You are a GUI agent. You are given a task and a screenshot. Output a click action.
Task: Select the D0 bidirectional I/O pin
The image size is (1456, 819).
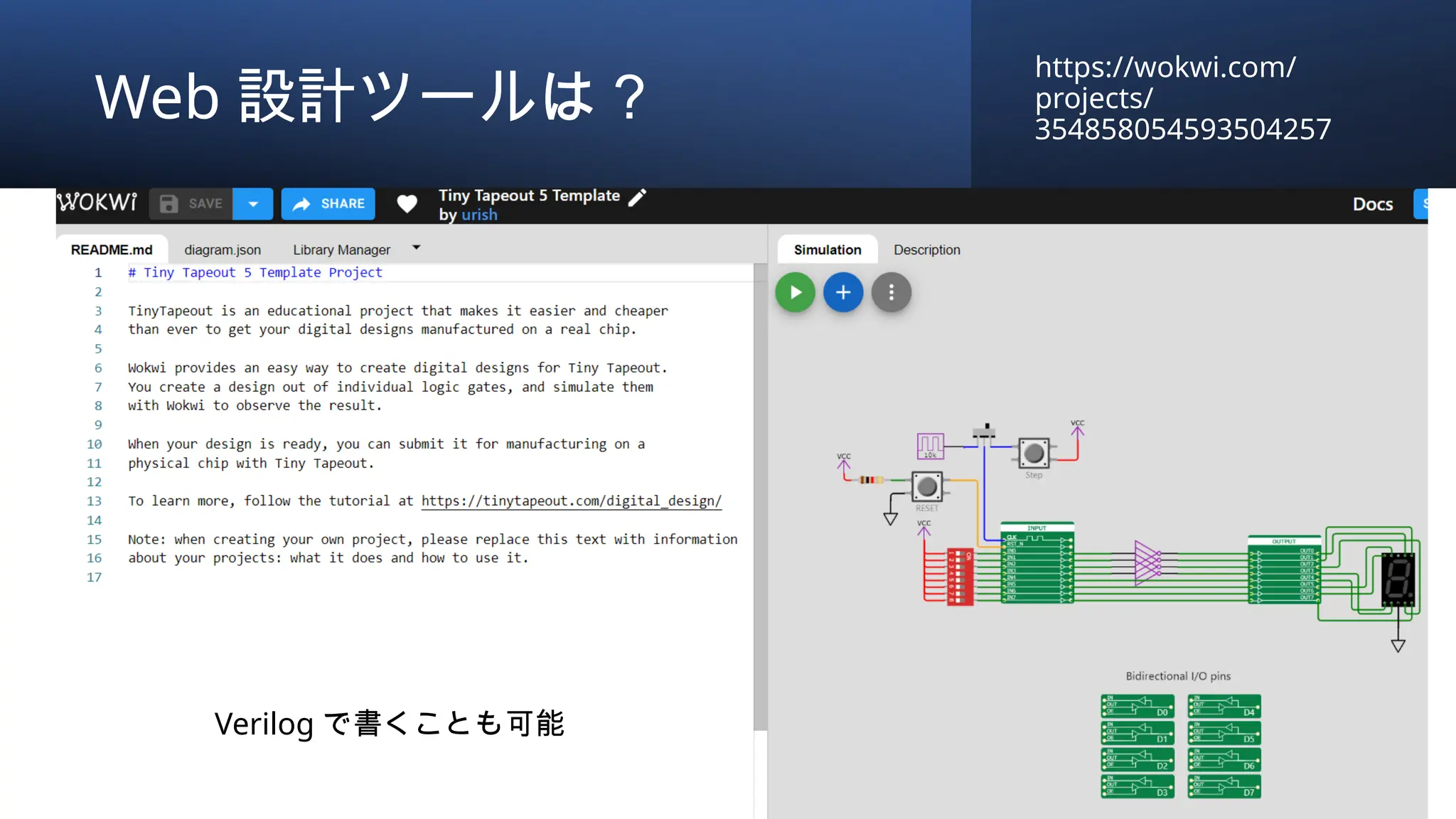point(1137,707)
